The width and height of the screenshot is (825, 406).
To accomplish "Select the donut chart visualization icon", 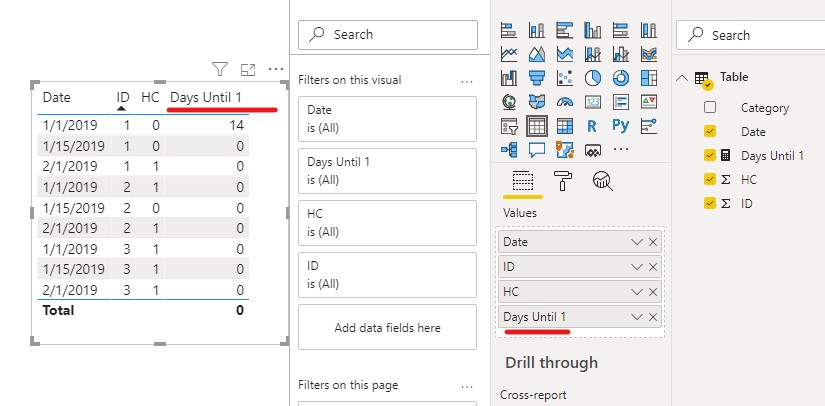I will [621, 78].
